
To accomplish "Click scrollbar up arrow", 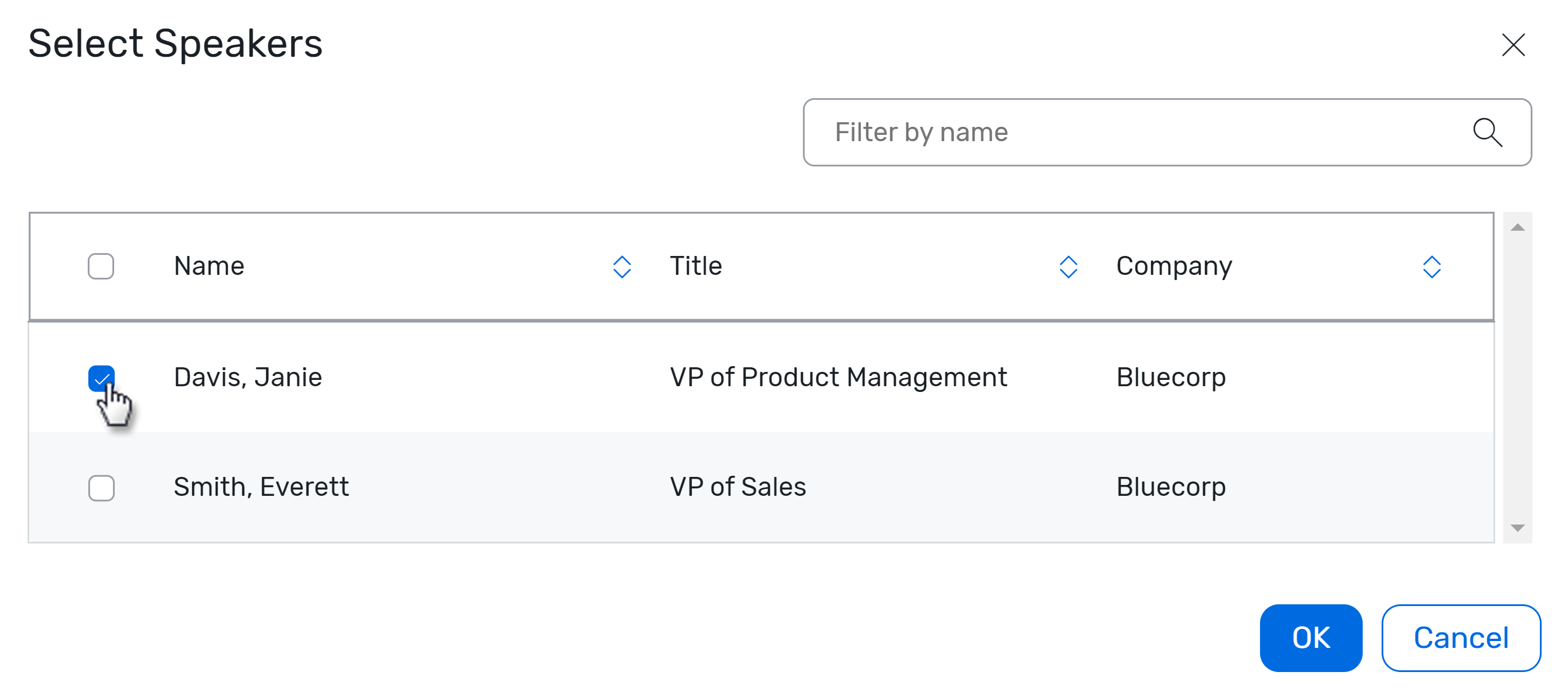I will coord(1517,228).
